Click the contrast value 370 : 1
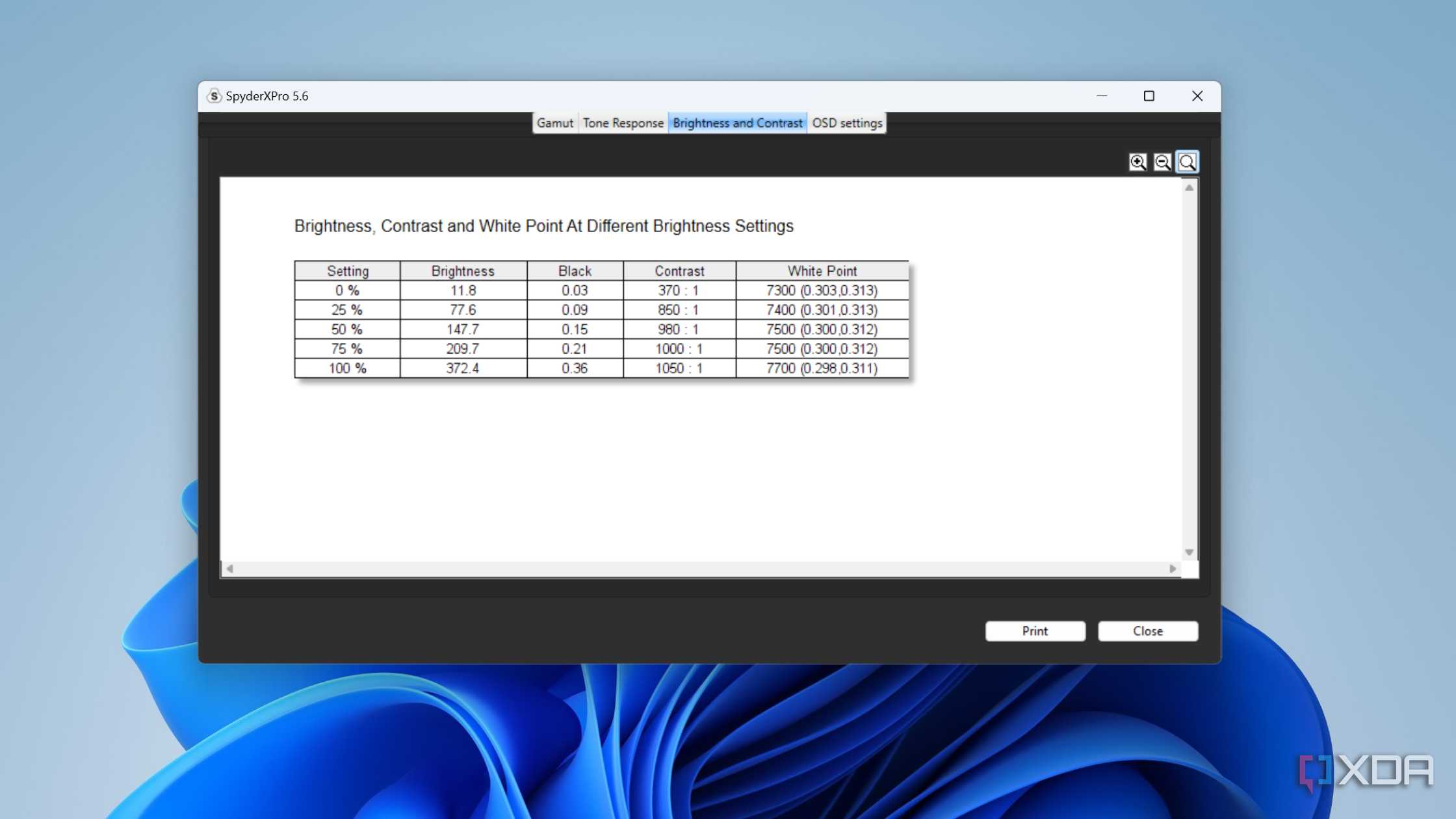The image size is (1456, 819). 679,291
